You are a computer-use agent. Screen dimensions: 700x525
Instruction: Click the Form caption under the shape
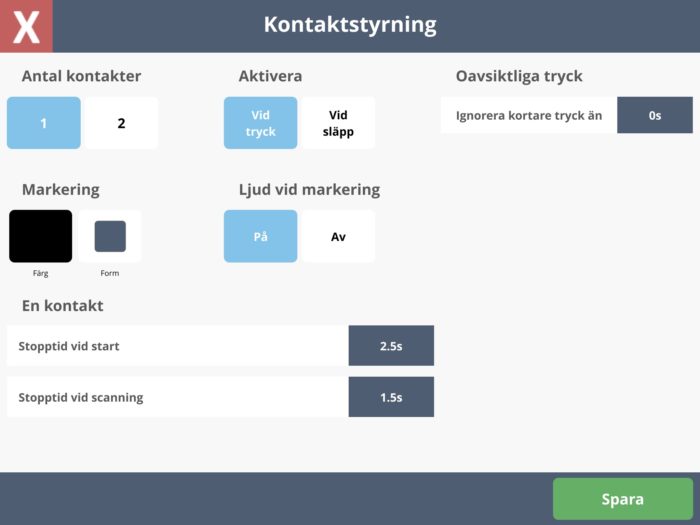coord(110,273)
